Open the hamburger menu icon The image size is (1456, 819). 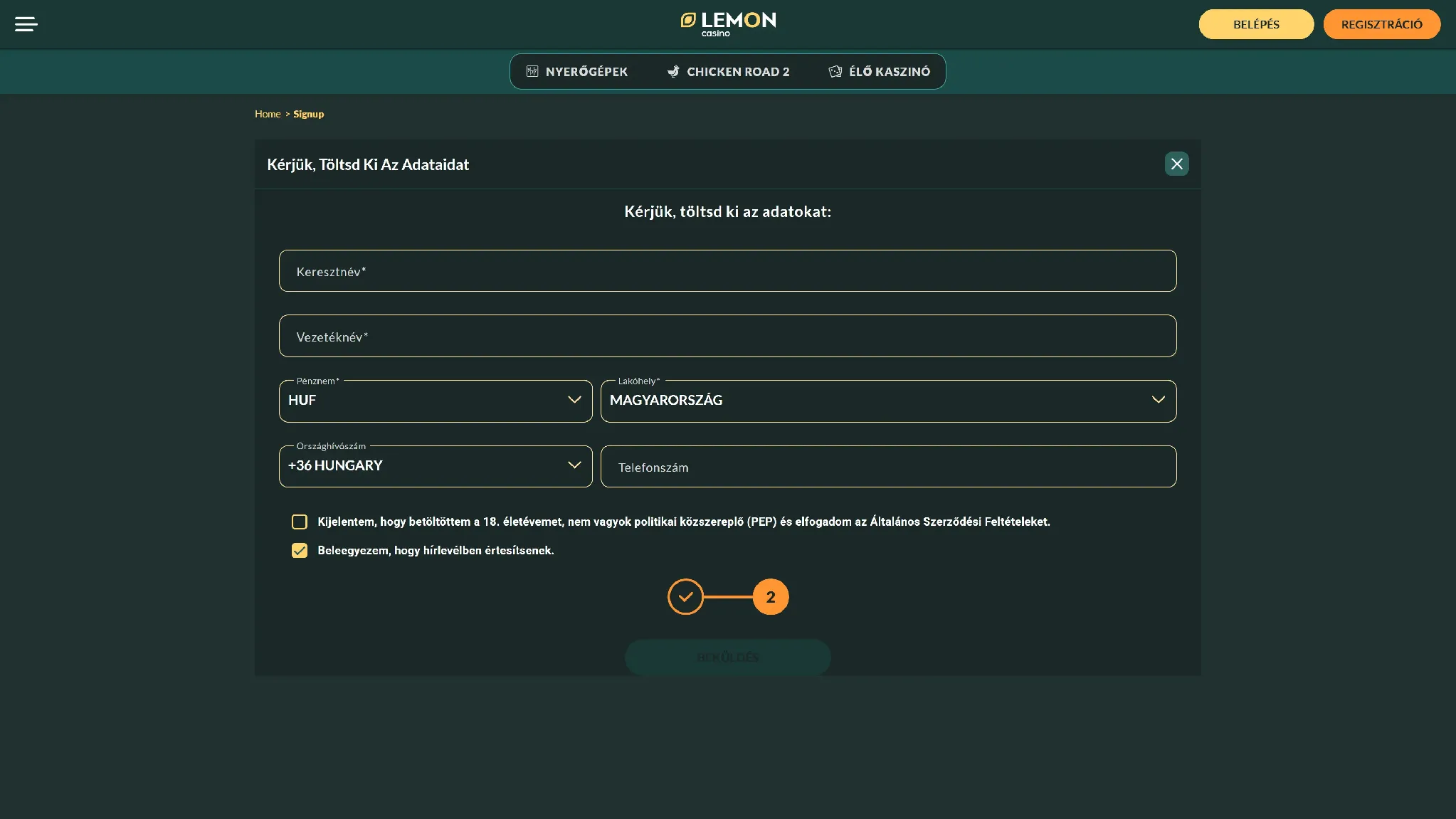pos(26,24)
